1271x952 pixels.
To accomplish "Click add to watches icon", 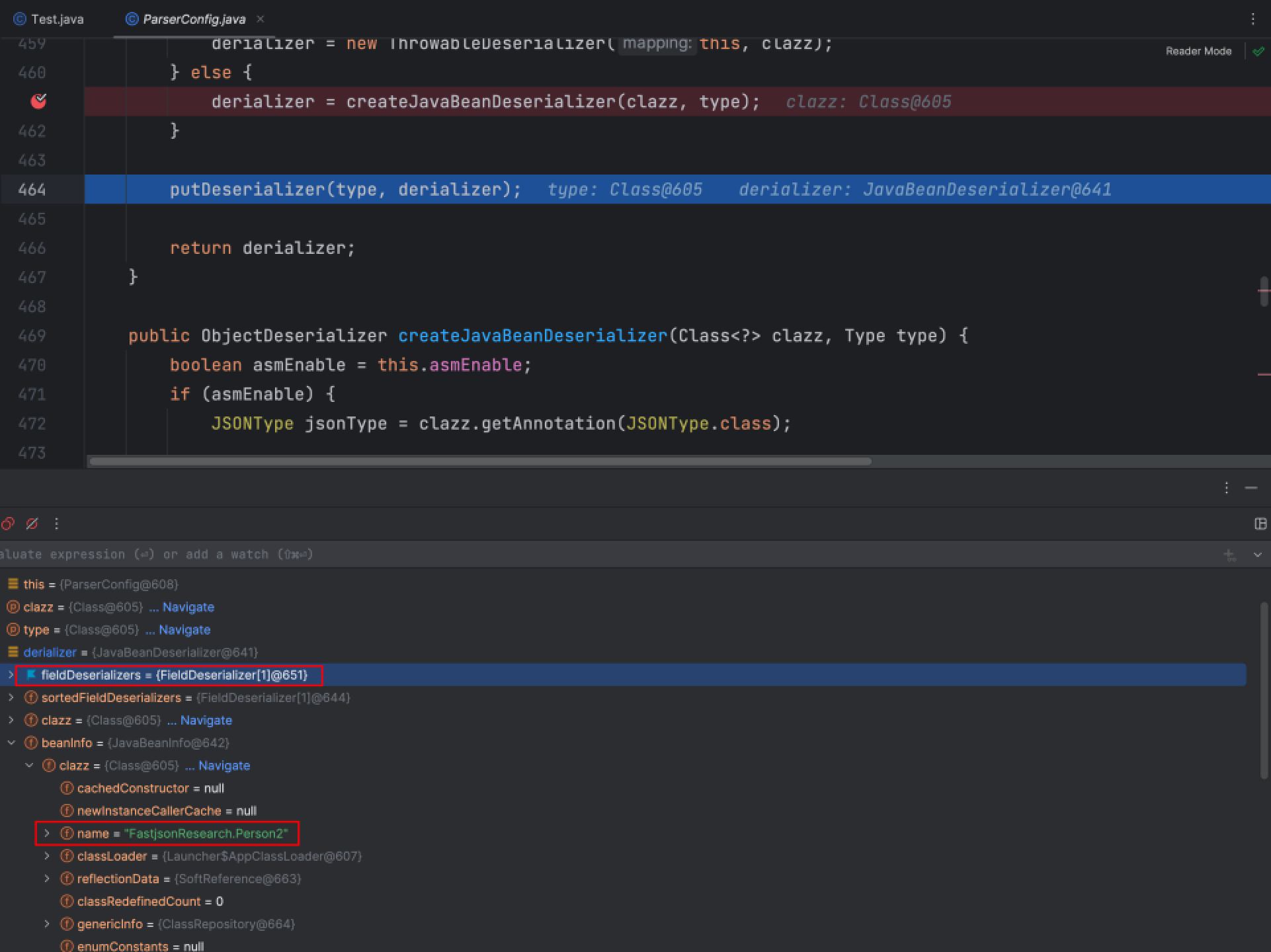I will 1230,555.
